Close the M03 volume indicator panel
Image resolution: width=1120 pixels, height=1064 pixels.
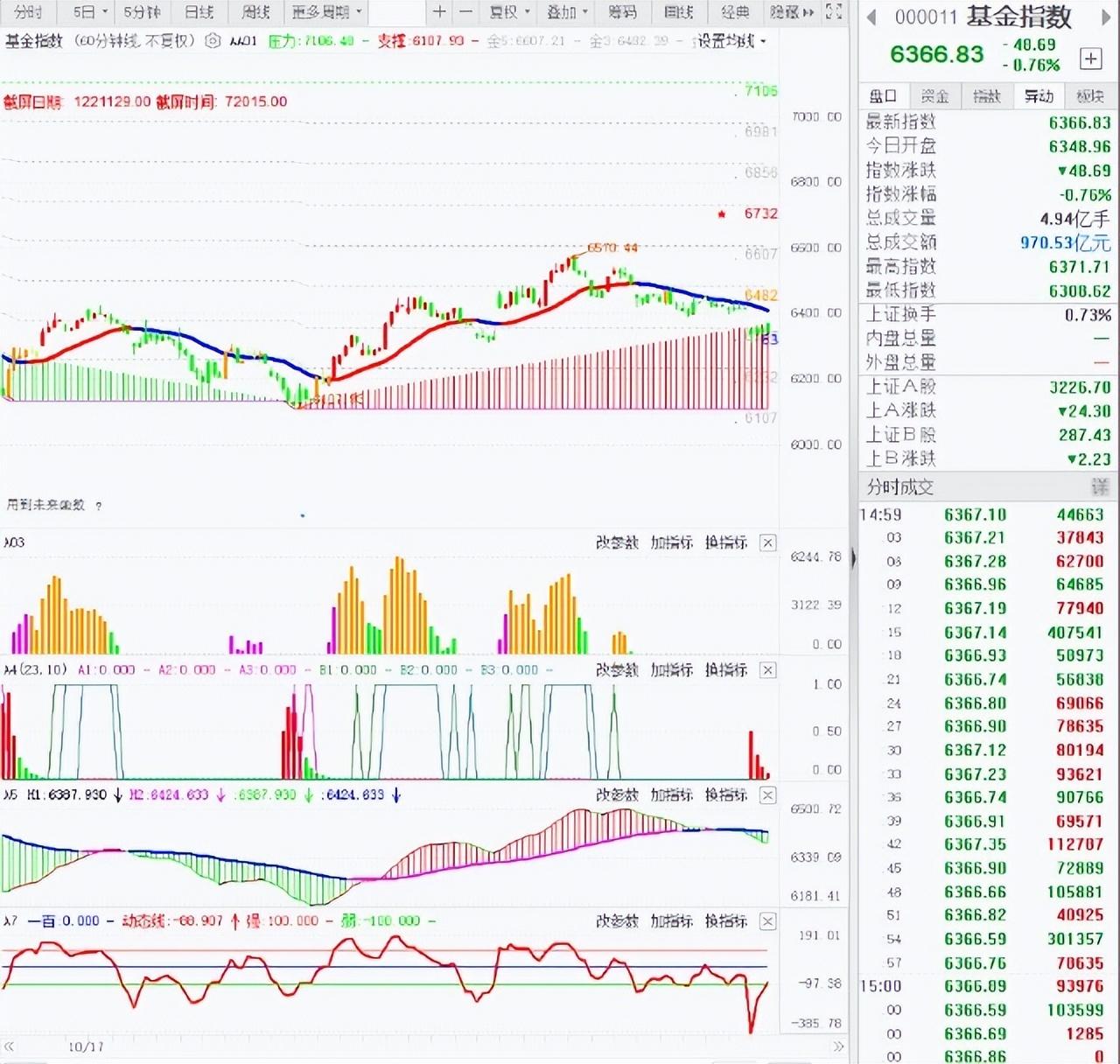click(x=767, y=543)
